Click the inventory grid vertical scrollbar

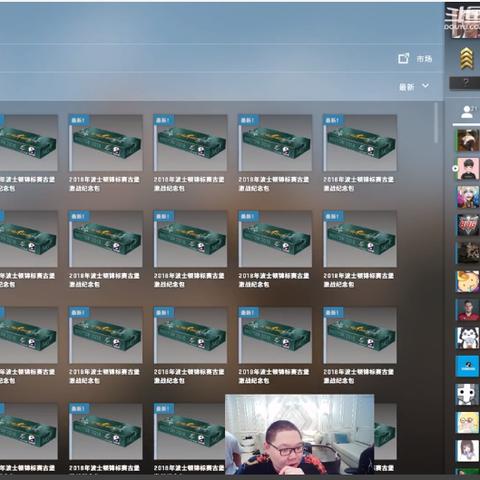(436, 123)
